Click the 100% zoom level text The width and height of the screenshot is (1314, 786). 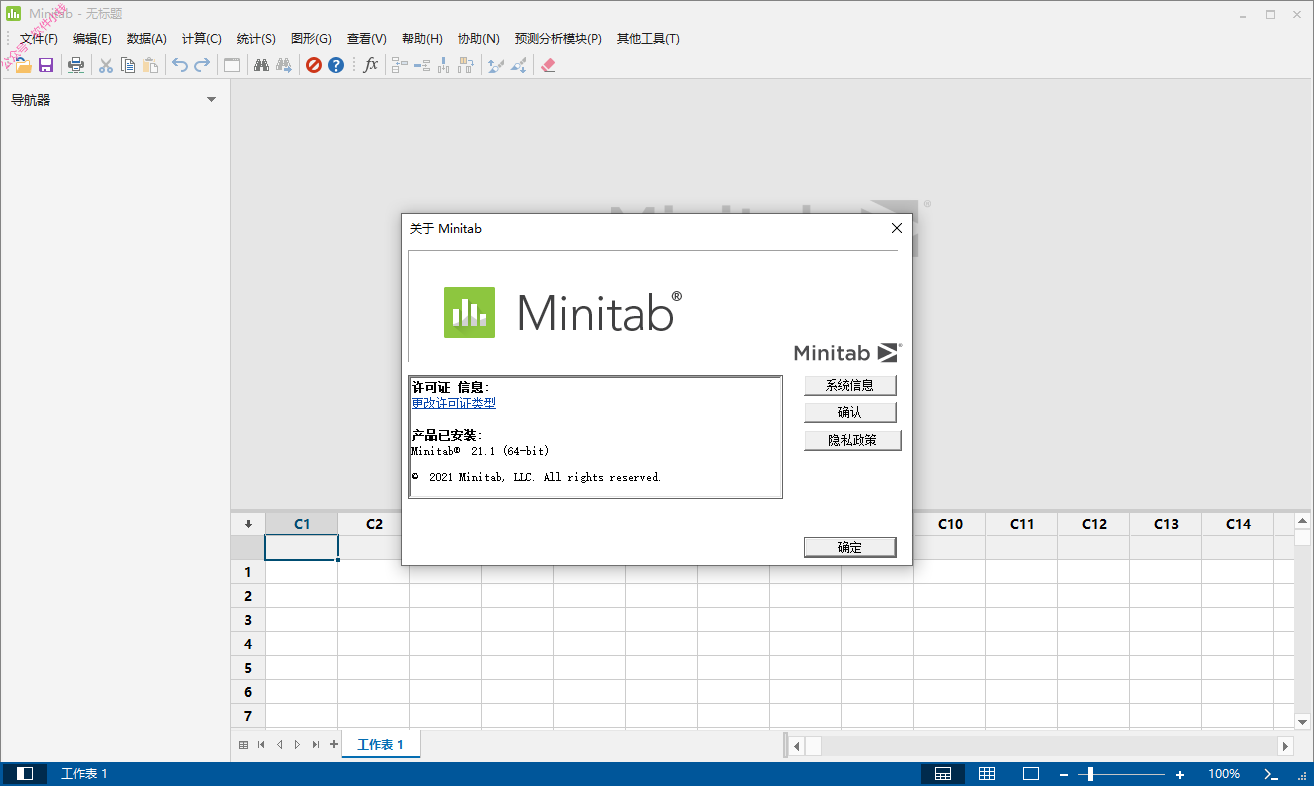point(1224,774)
